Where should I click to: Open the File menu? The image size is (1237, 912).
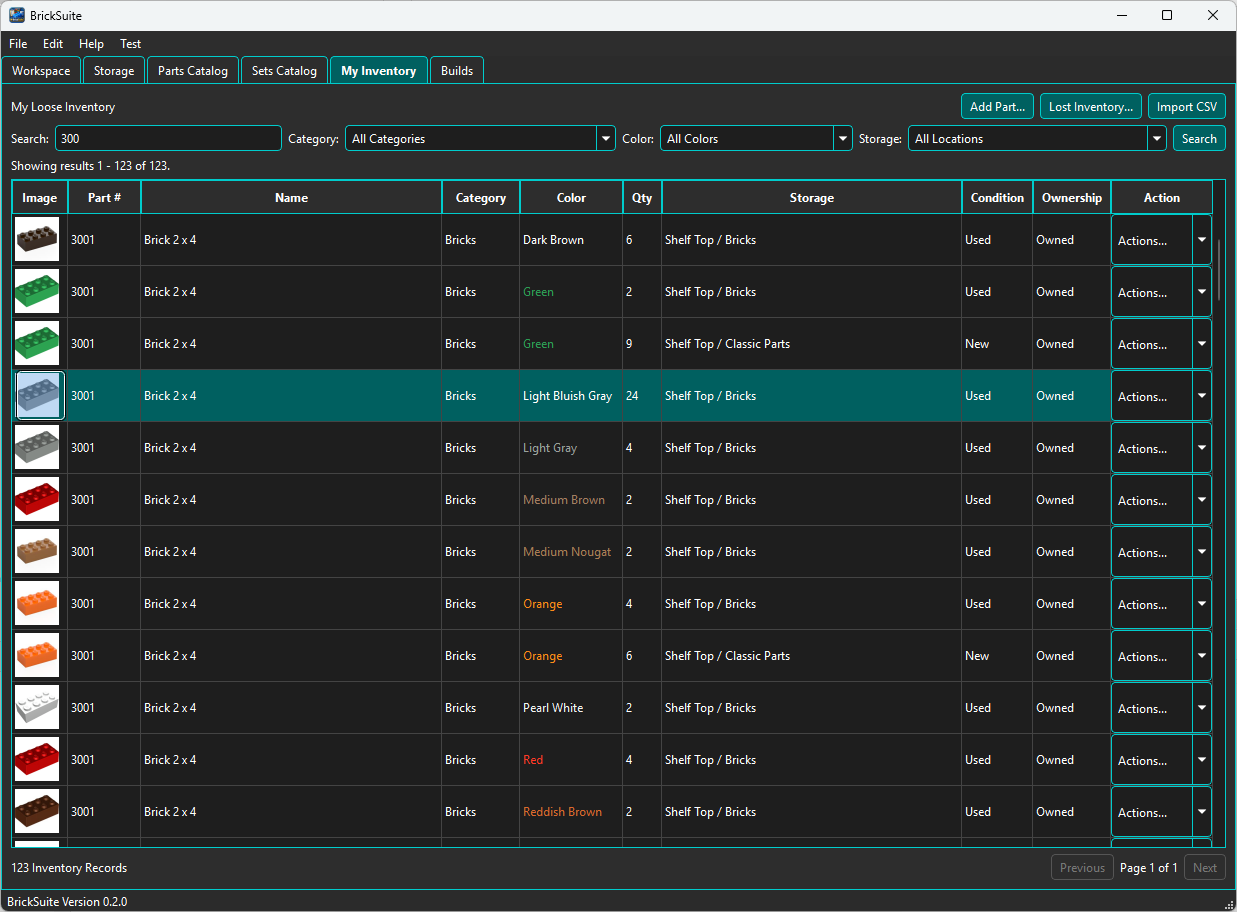[18, 44]
